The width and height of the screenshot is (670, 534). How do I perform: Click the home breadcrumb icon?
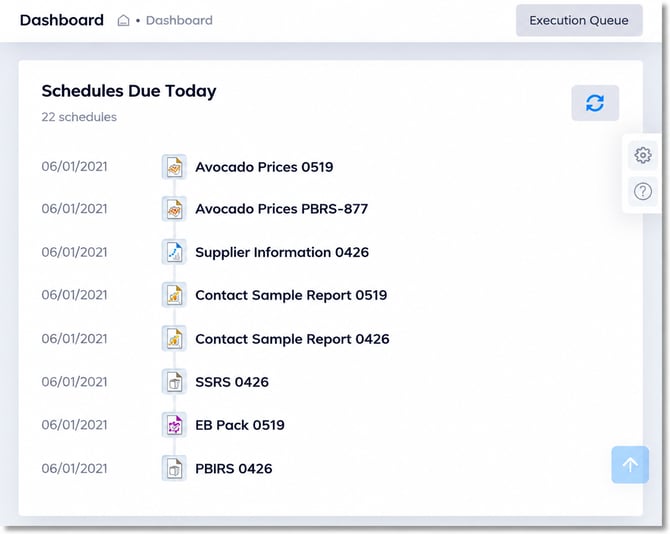pyautogui.click(x=123, y=20)
